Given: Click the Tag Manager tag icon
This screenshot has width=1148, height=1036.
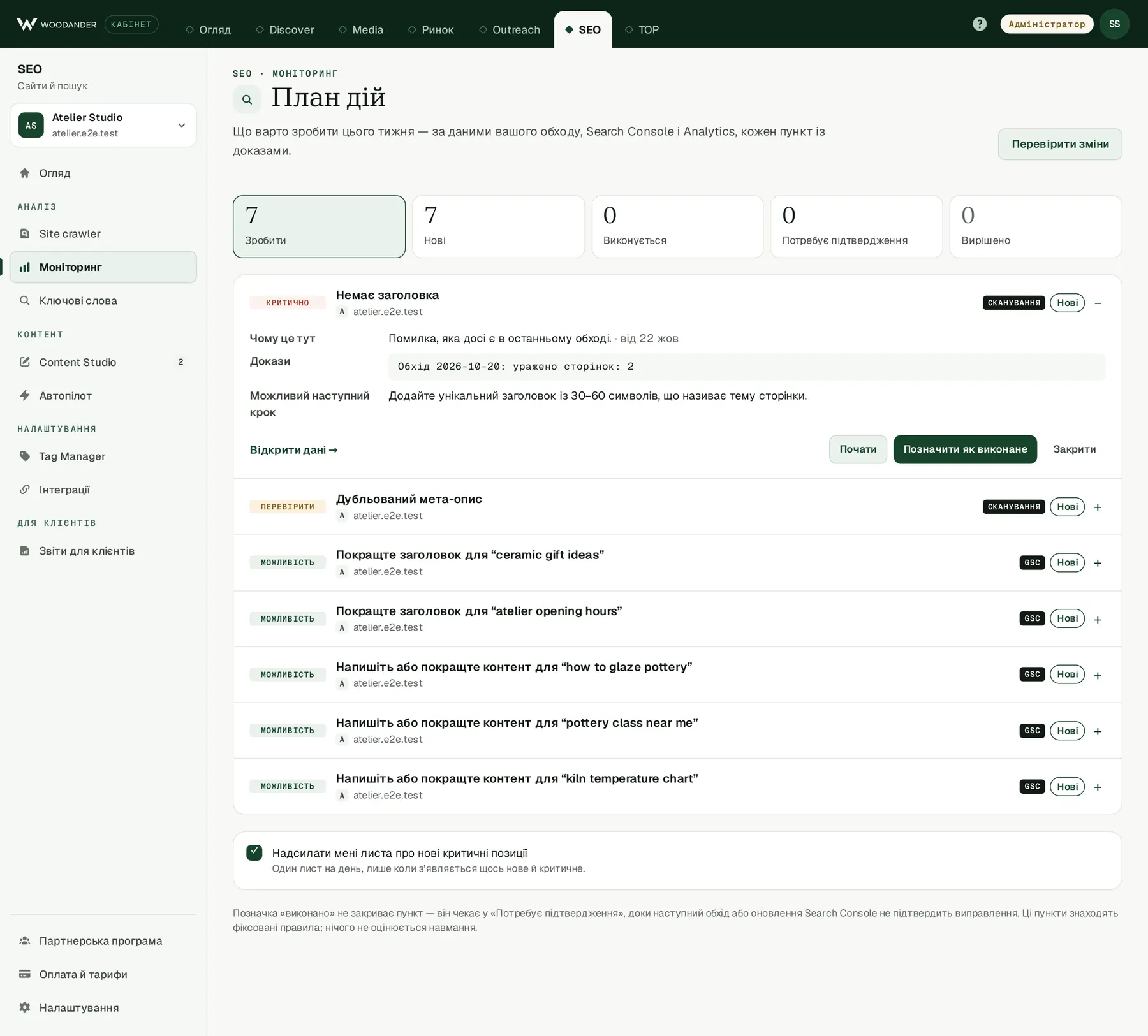Looking at the screenshot, I should pos(25,456).
